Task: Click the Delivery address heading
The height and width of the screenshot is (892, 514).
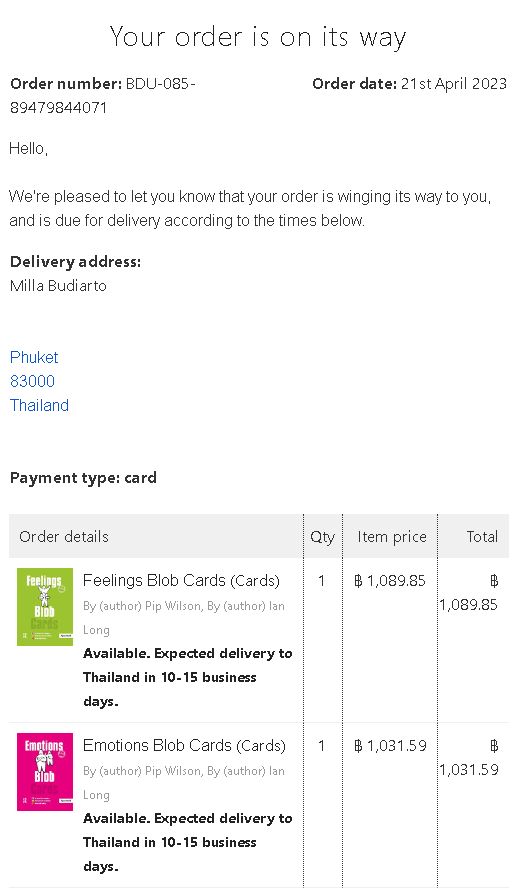Action: (x=75, y=262)
